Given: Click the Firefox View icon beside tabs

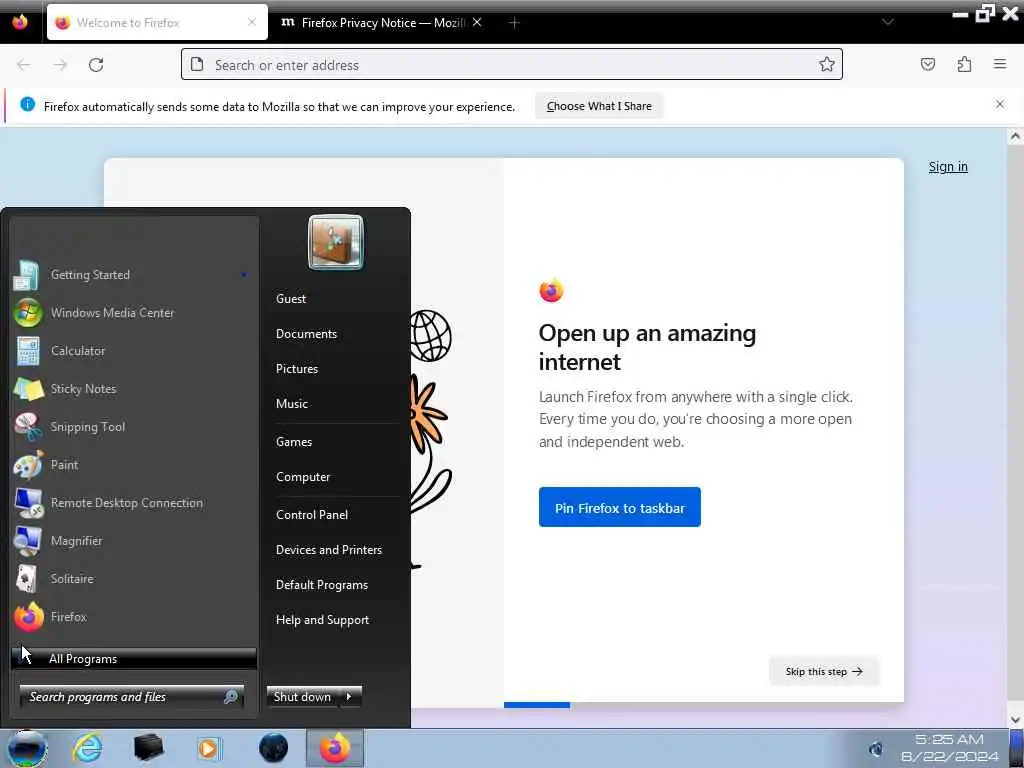Looking at the screenshot, I should pyautogui.click(x=20, y=22).
